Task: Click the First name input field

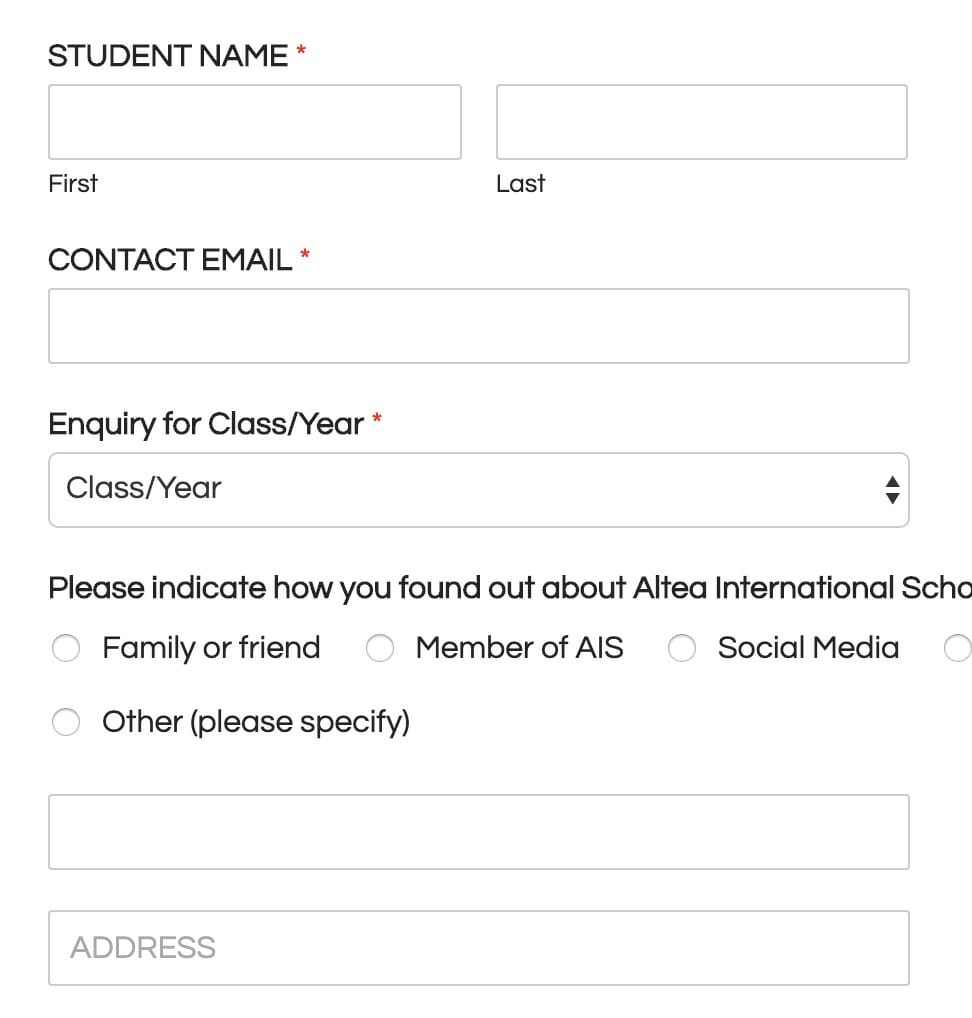Action: pyautogui.click(x=254, y=122)
